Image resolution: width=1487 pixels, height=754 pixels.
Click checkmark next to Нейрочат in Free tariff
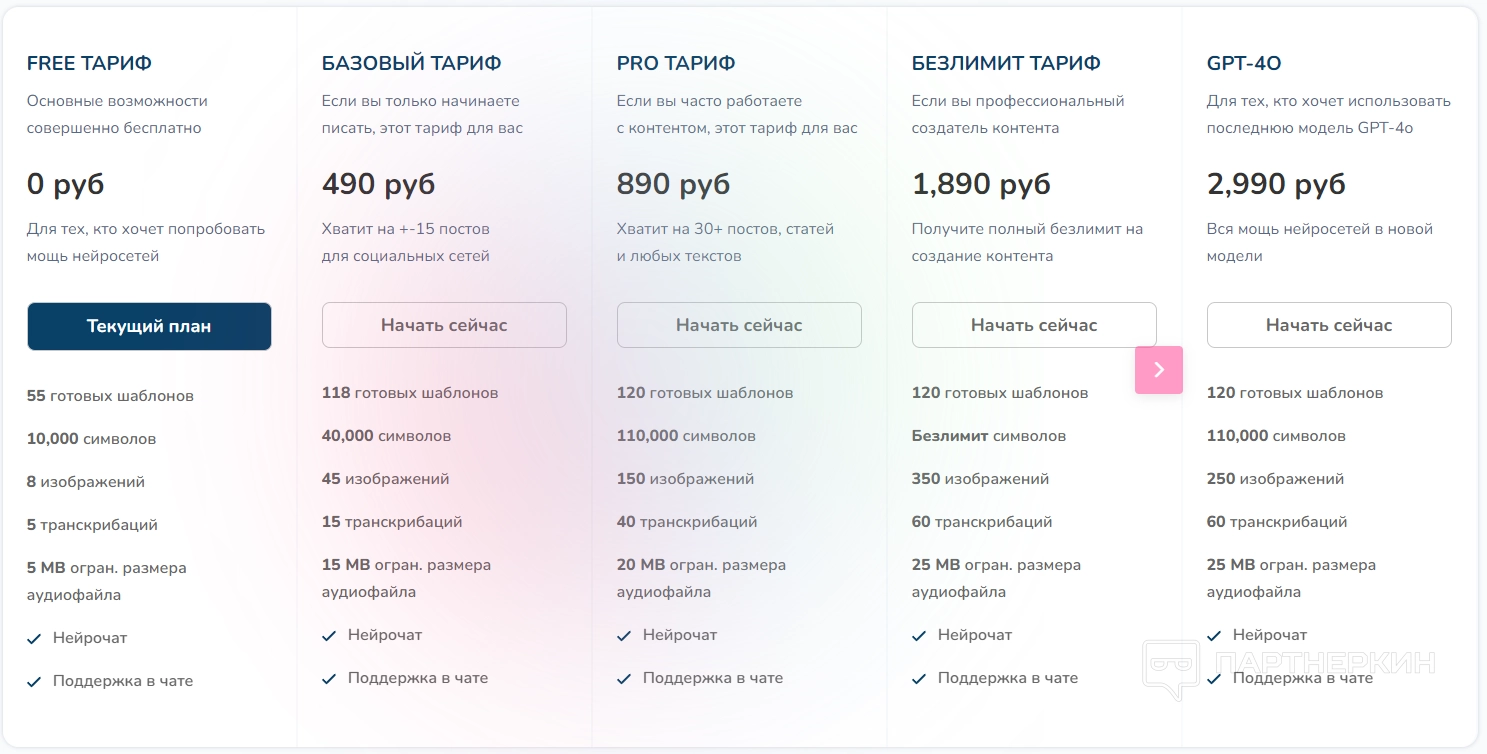coord(34,638)
